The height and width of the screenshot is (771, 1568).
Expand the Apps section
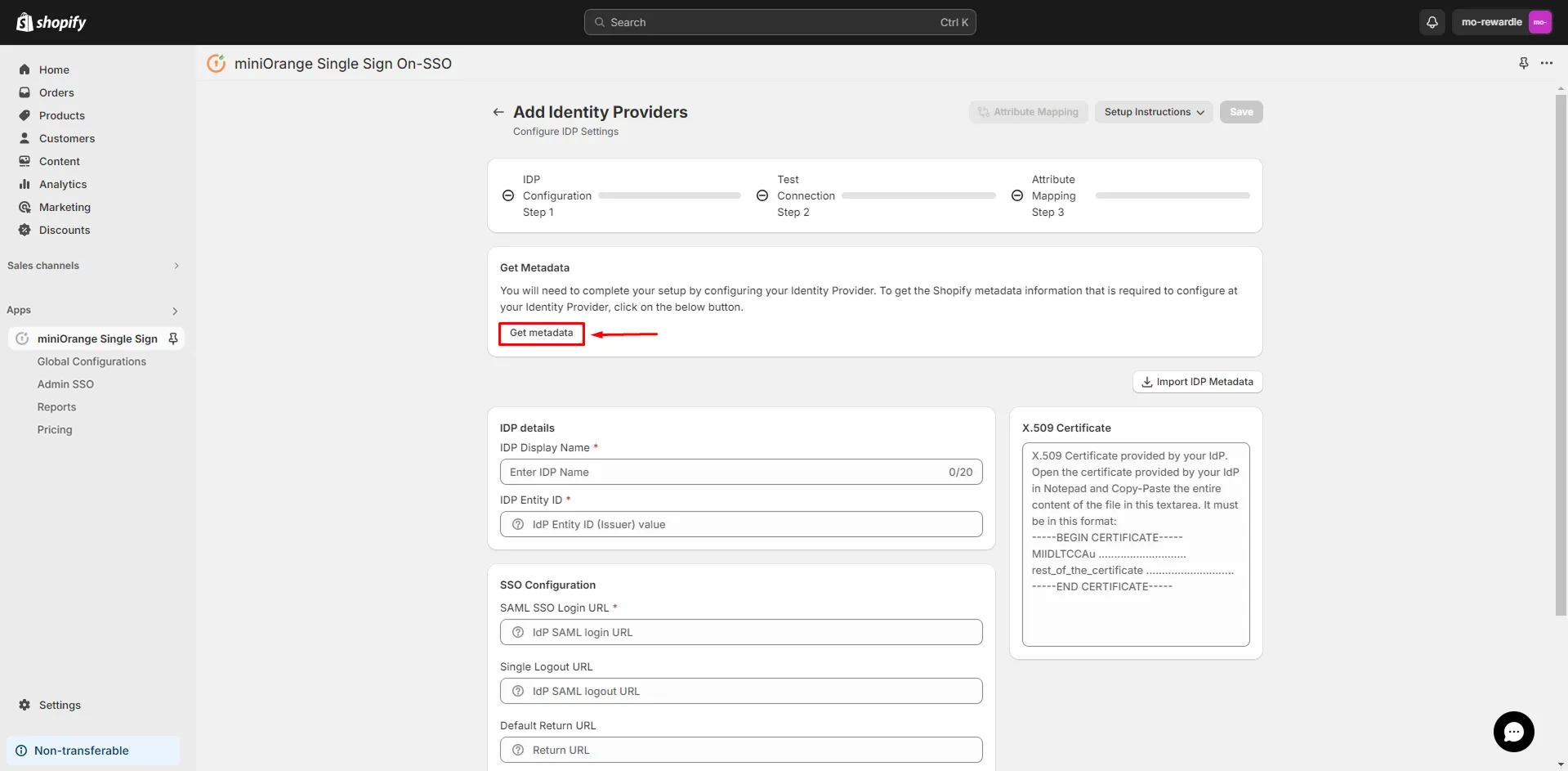(x=174, y=311)
